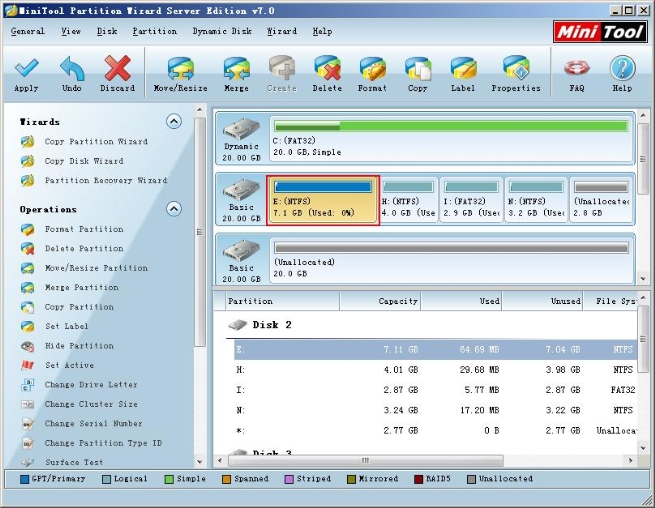This screenshot has height=508, width=655.
Task: Click the Format toolbar icon
Action: pyautogui.click(x=372, y=69)
